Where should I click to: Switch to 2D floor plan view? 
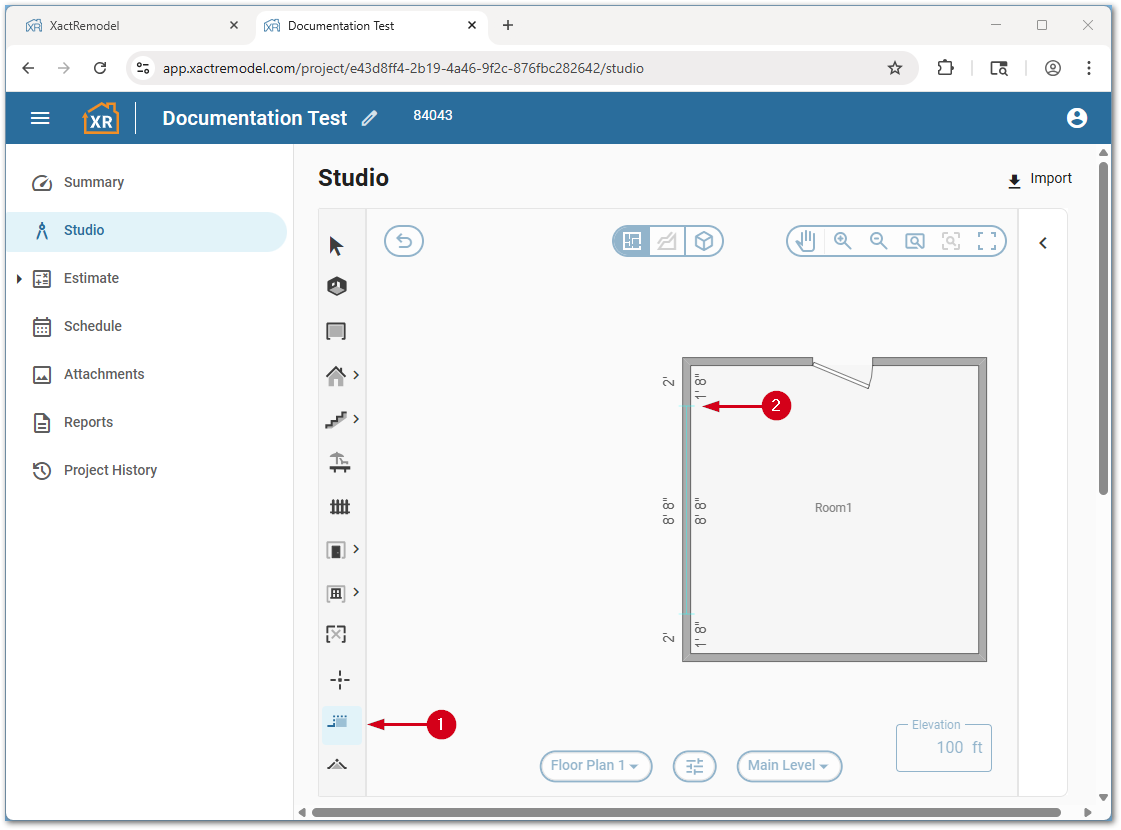[x=632, y=241]
